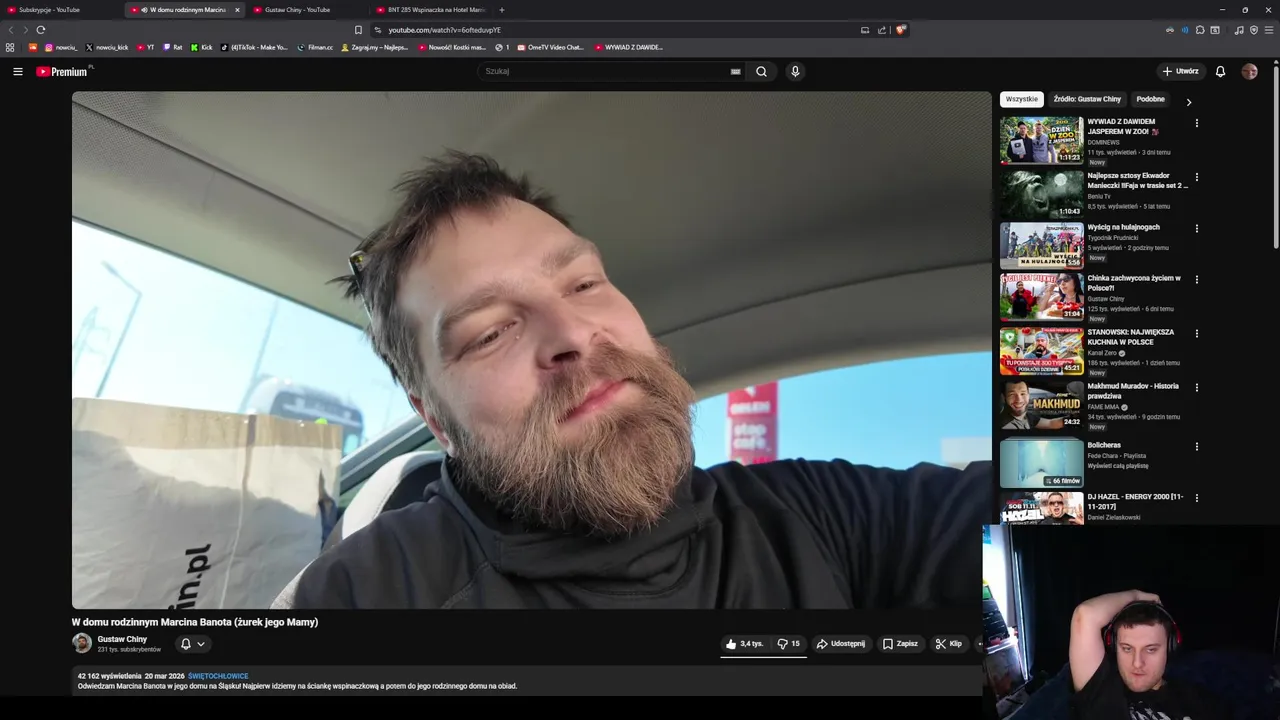Open 'nowciu_' Instagram bookmark

pos(61,47)
